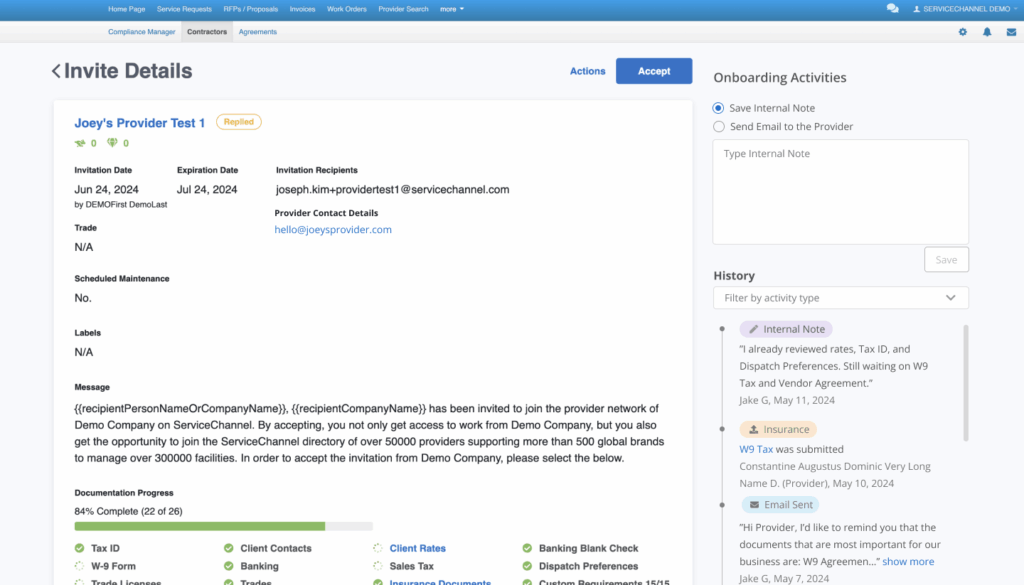
Task: Open the ServiceChannel Demo user menu
Action: coord(963,9)
